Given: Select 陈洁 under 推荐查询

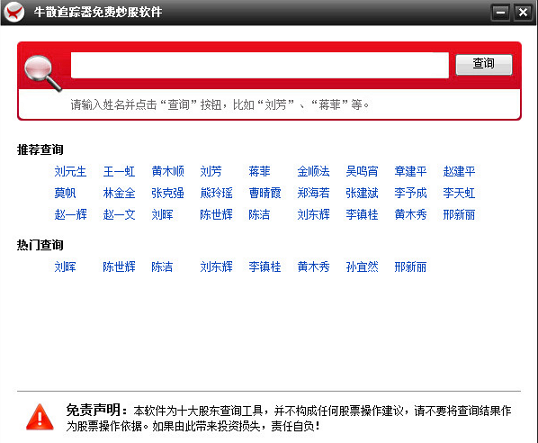Looking at the screenshot, I should point(259,215).
